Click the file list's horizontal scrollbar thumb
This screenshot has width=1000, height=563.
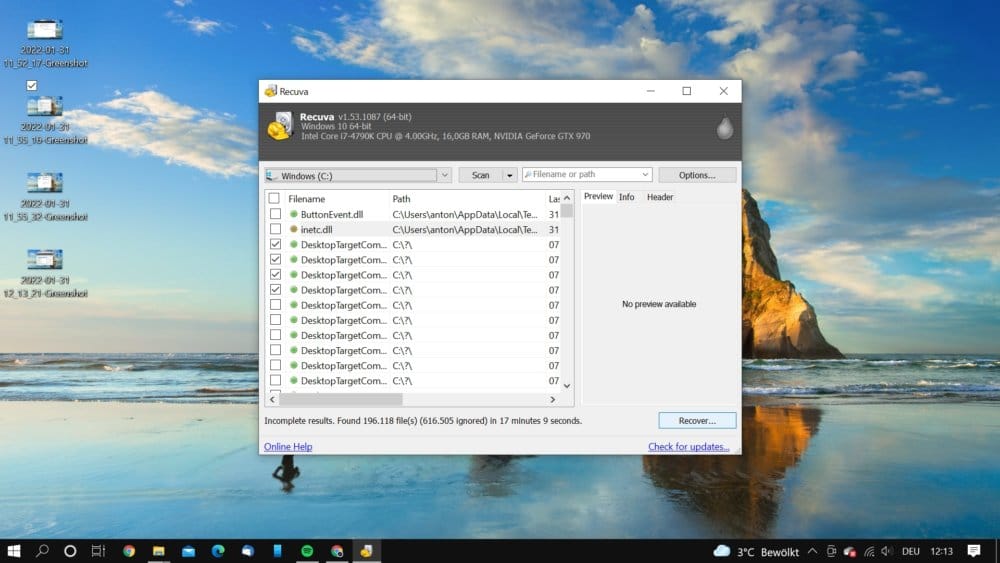click(341, 399)
